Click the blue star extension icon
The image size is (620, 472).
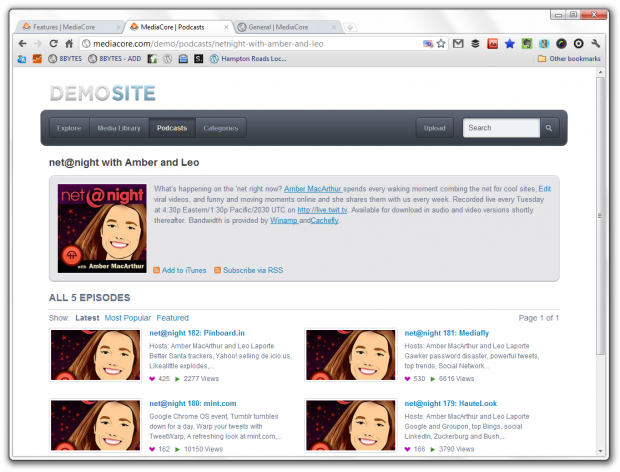click(x=510, y=43)
